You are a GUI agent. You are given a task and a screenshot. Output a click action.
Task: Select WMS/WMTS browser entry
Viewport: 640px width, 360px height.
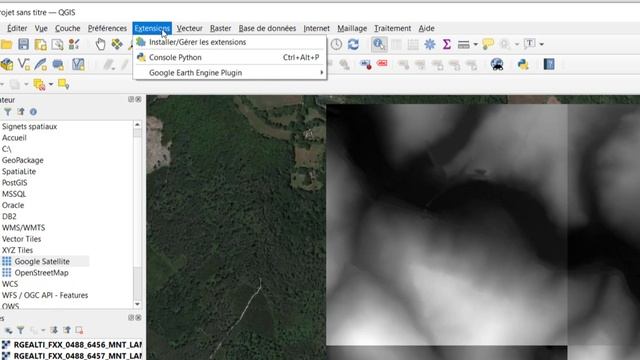pyautogui.click(x=23, y=228)
